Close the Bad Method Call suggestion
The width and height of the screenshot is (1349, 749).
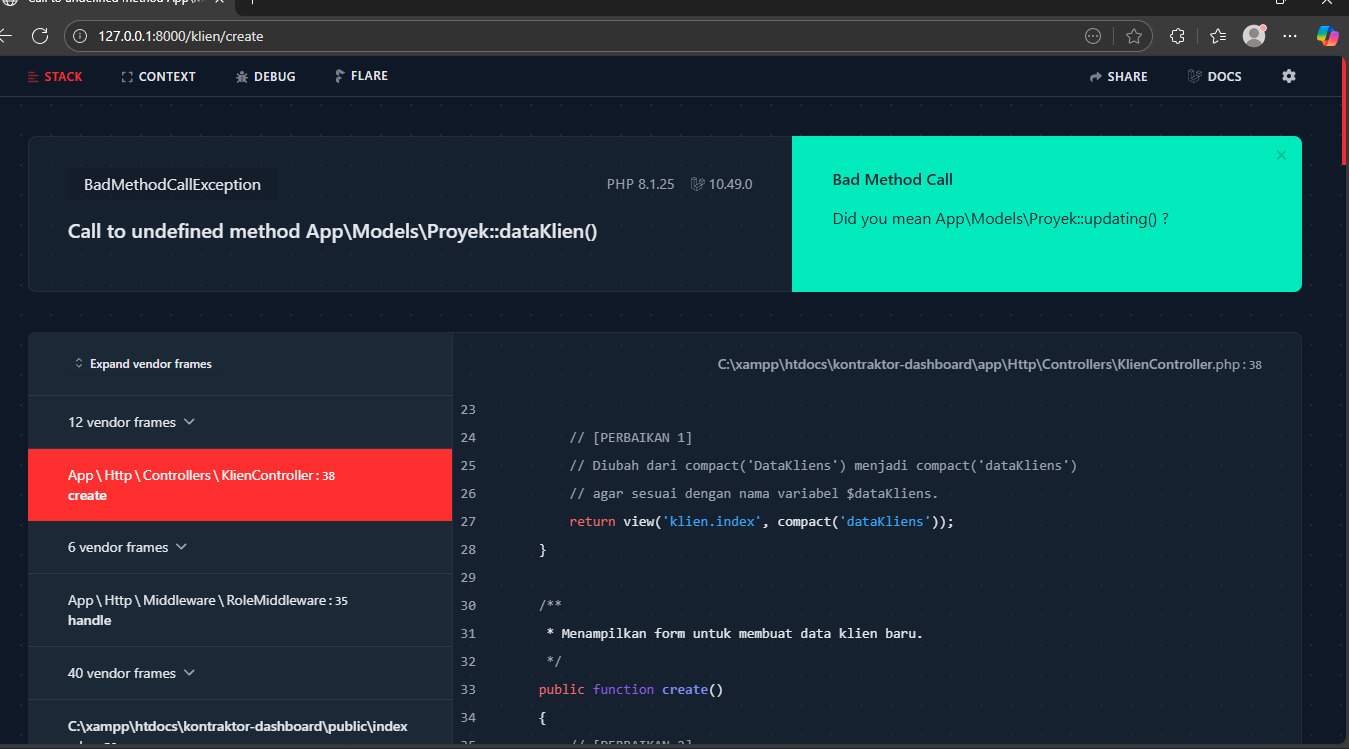click(x=1281, y=155)
